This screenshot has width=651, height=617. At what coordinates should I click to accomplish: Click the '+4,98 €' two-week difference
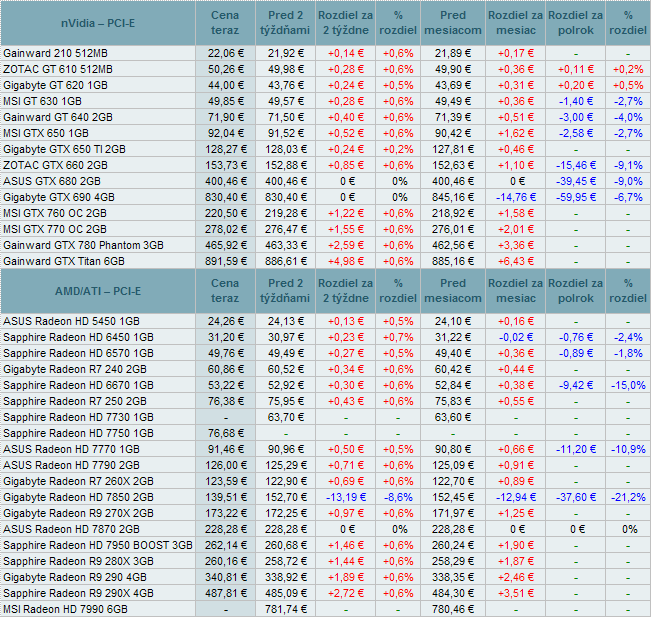pyautogui.click(x=345, y=261)
